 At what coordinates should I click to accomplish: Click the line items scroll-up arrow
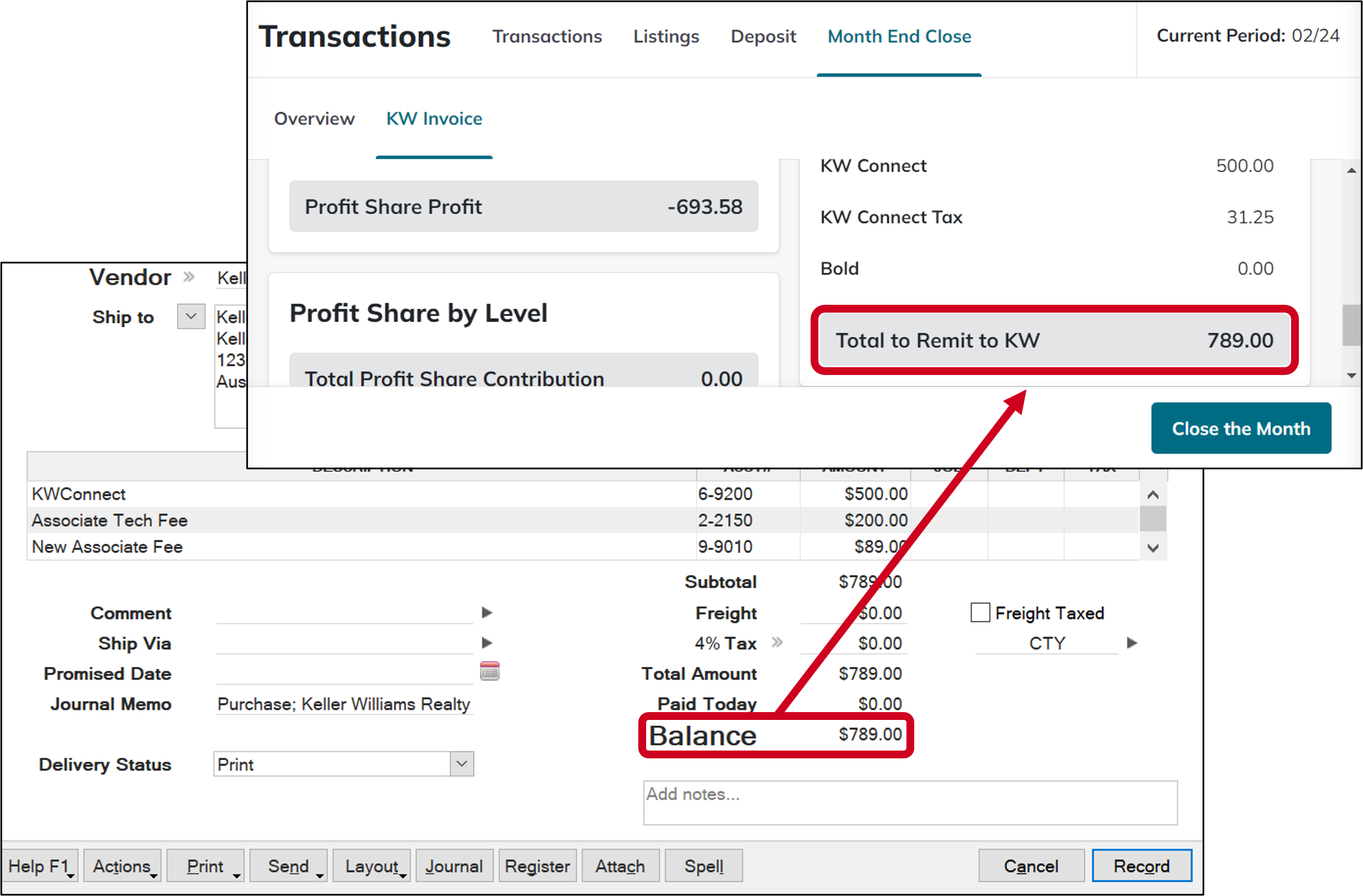point(1154,495)
